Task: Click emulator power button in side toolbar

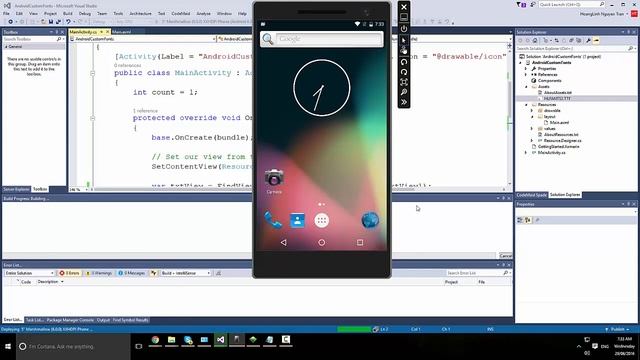Action: click(x=404, y=29)
